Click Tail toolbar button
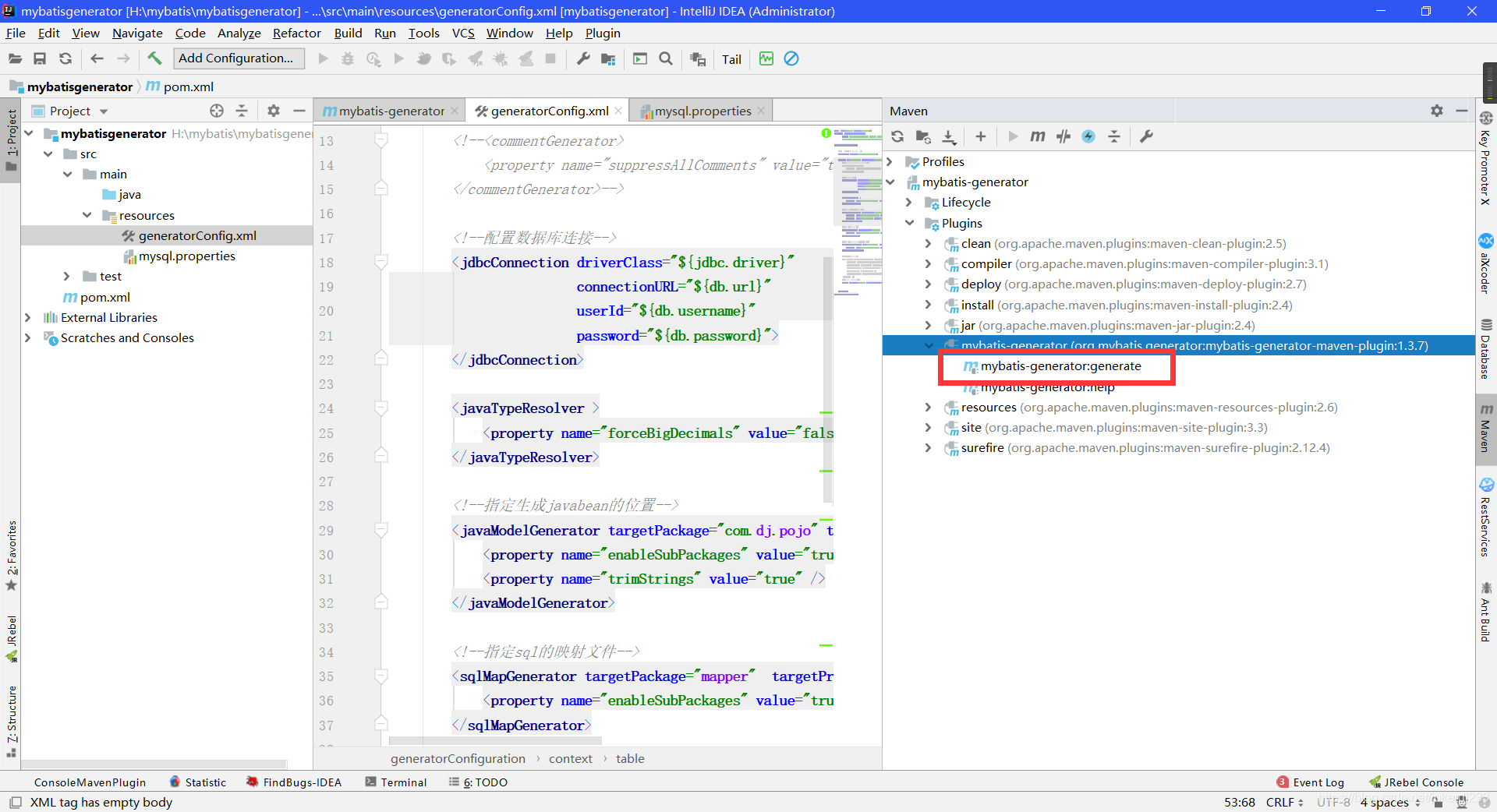 pos(731,59)
